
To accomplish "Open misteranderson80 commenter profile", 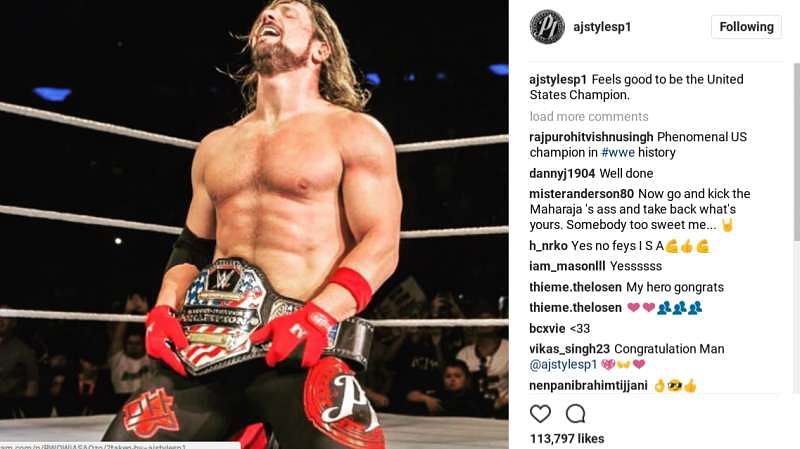I will click(582, 194).
